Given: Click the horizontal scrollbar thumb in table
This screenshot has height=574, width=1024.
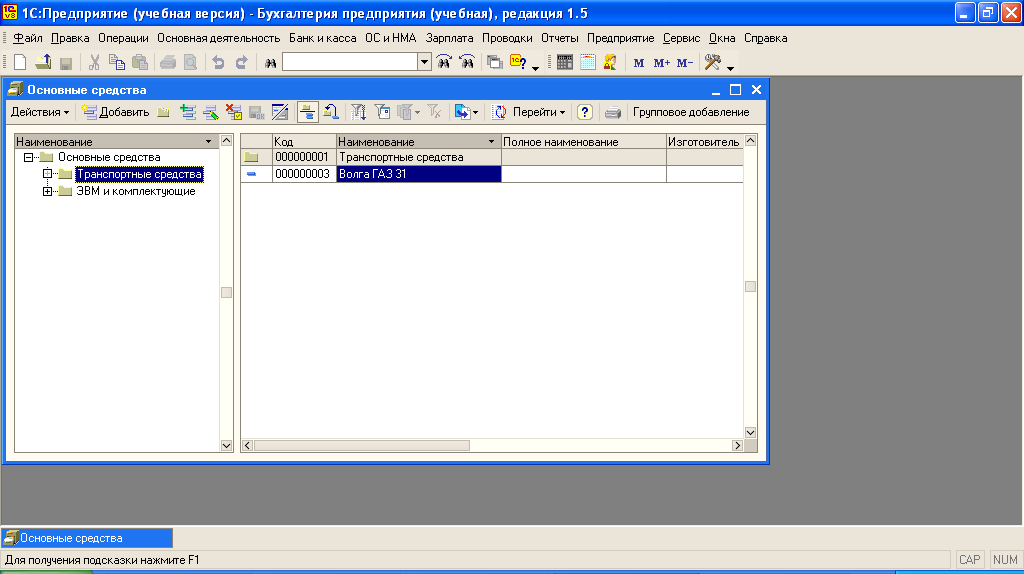Looking at the screenshot, I should (362, 445).
